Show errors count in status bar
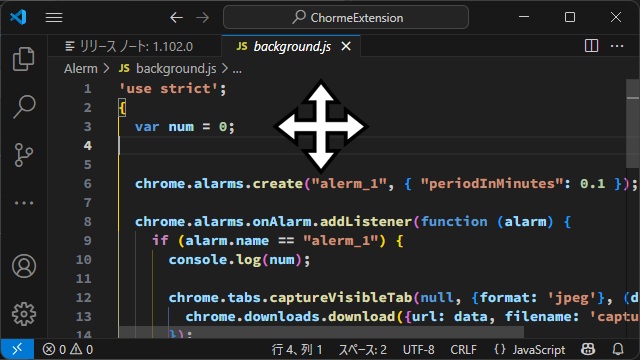Viewport: 640px width, 360px height. 54,350
